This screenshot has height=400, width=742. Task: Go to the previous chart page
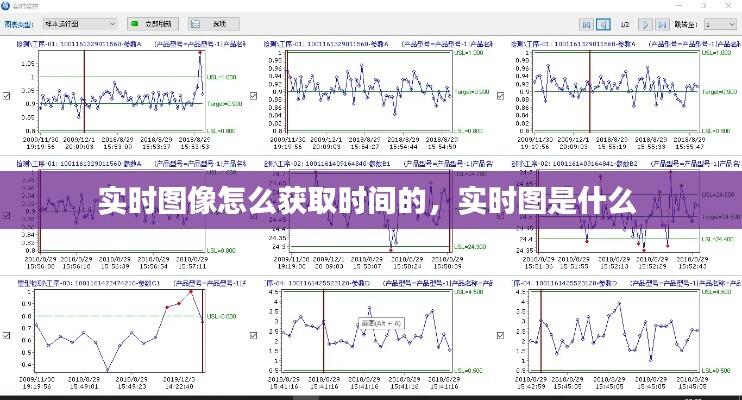tap(604, 23)
